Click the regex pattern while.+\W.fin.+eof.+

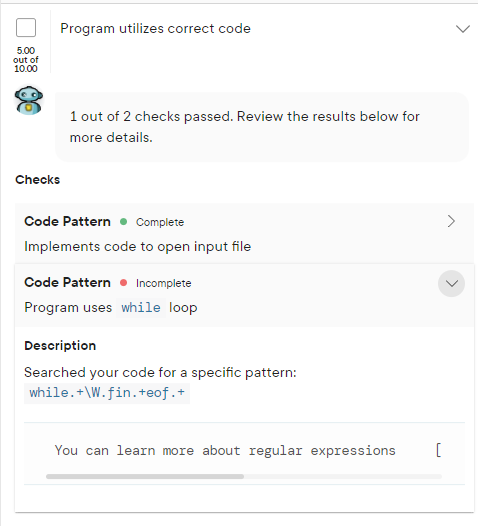click(x=107, y=393)
